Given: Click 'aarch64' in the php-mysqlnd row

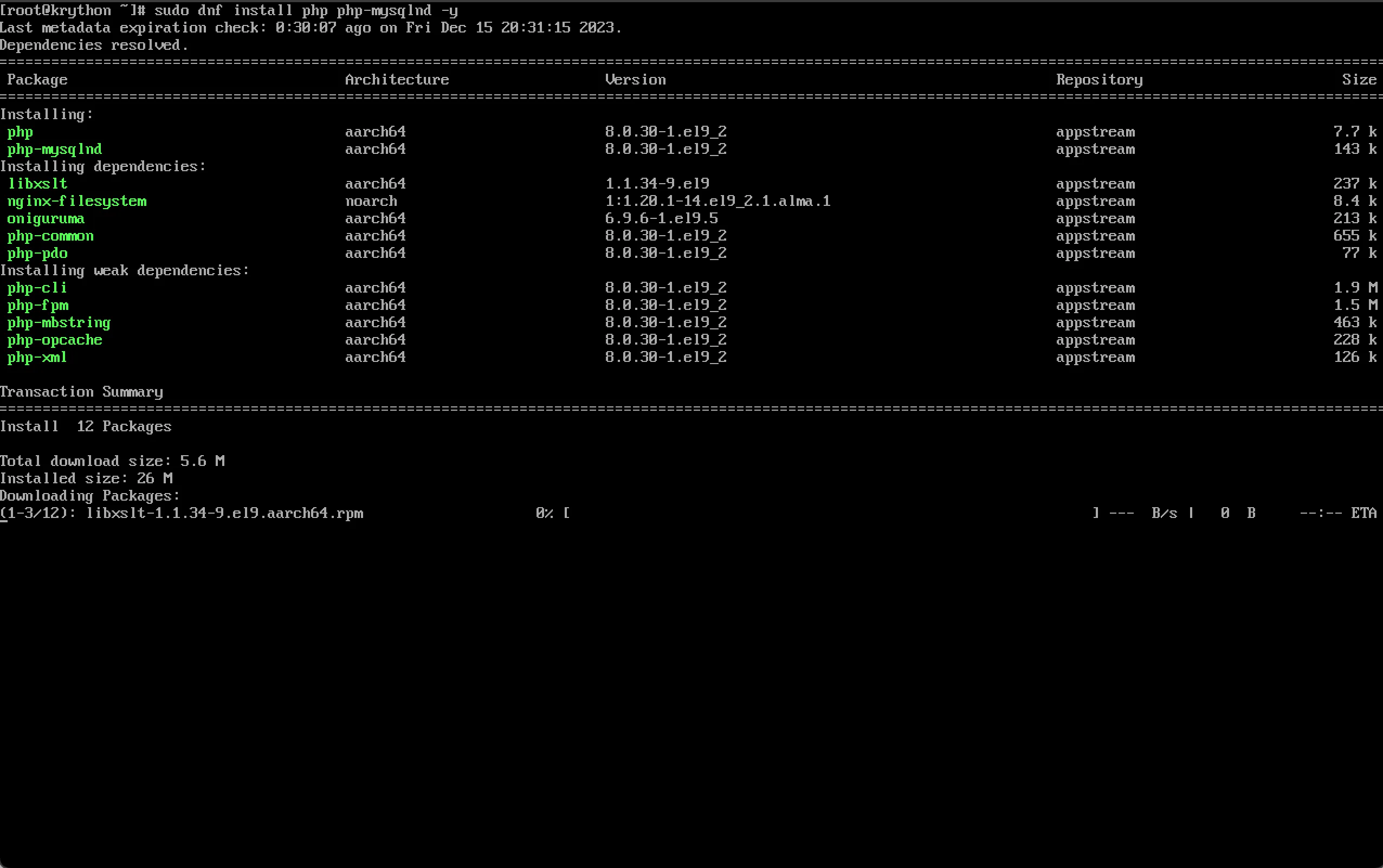Looking at the screenshot, I should pos(375,149).
